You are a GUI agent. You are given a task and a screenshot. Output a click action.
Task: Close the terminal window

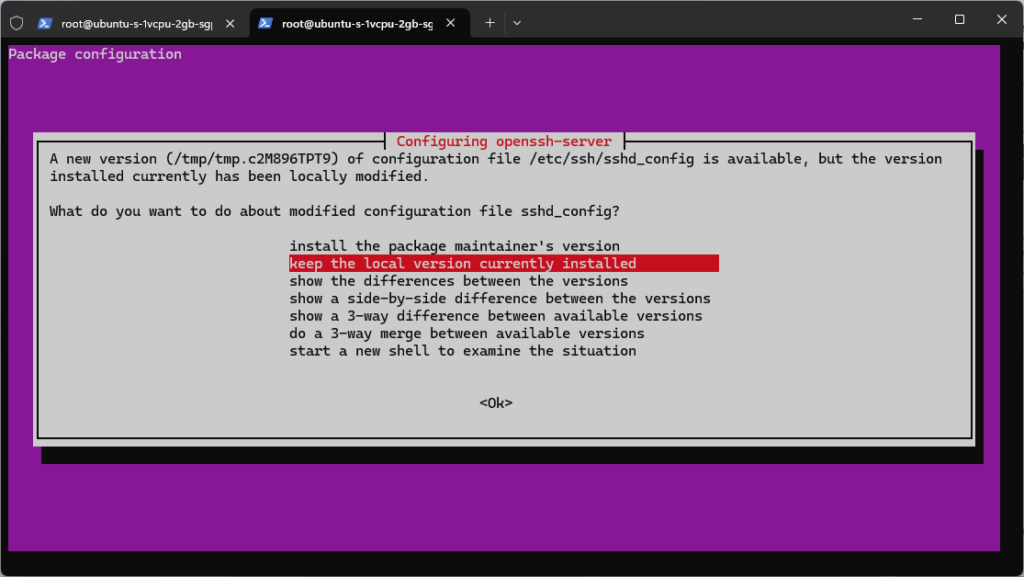pyautogui.click(x=1002, y=19)
